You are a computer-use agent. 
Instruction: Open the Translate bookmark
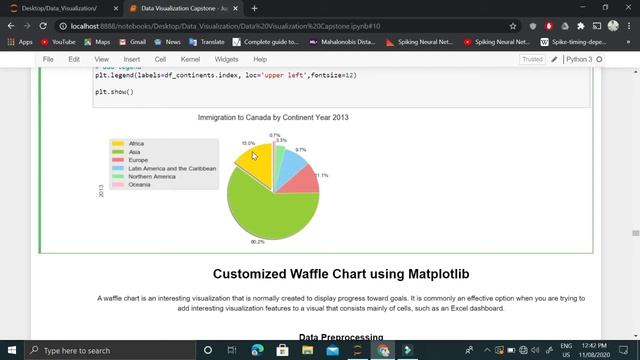tap(207, 42)
